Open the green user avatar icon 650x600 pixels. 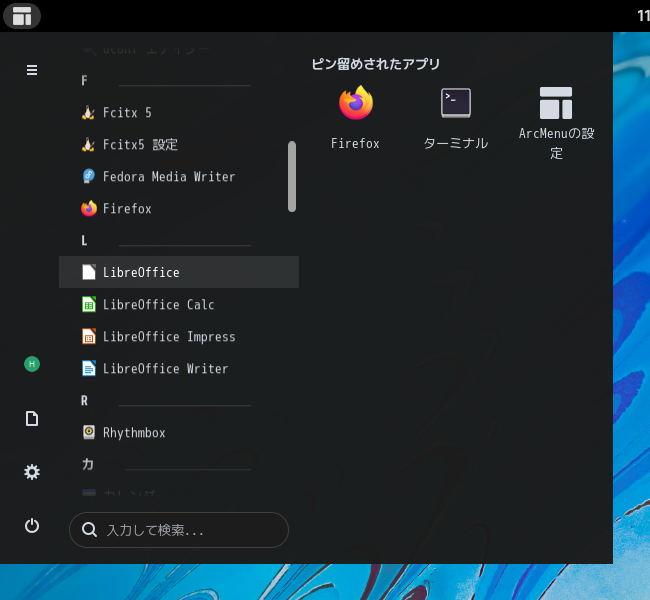[32, 364]
